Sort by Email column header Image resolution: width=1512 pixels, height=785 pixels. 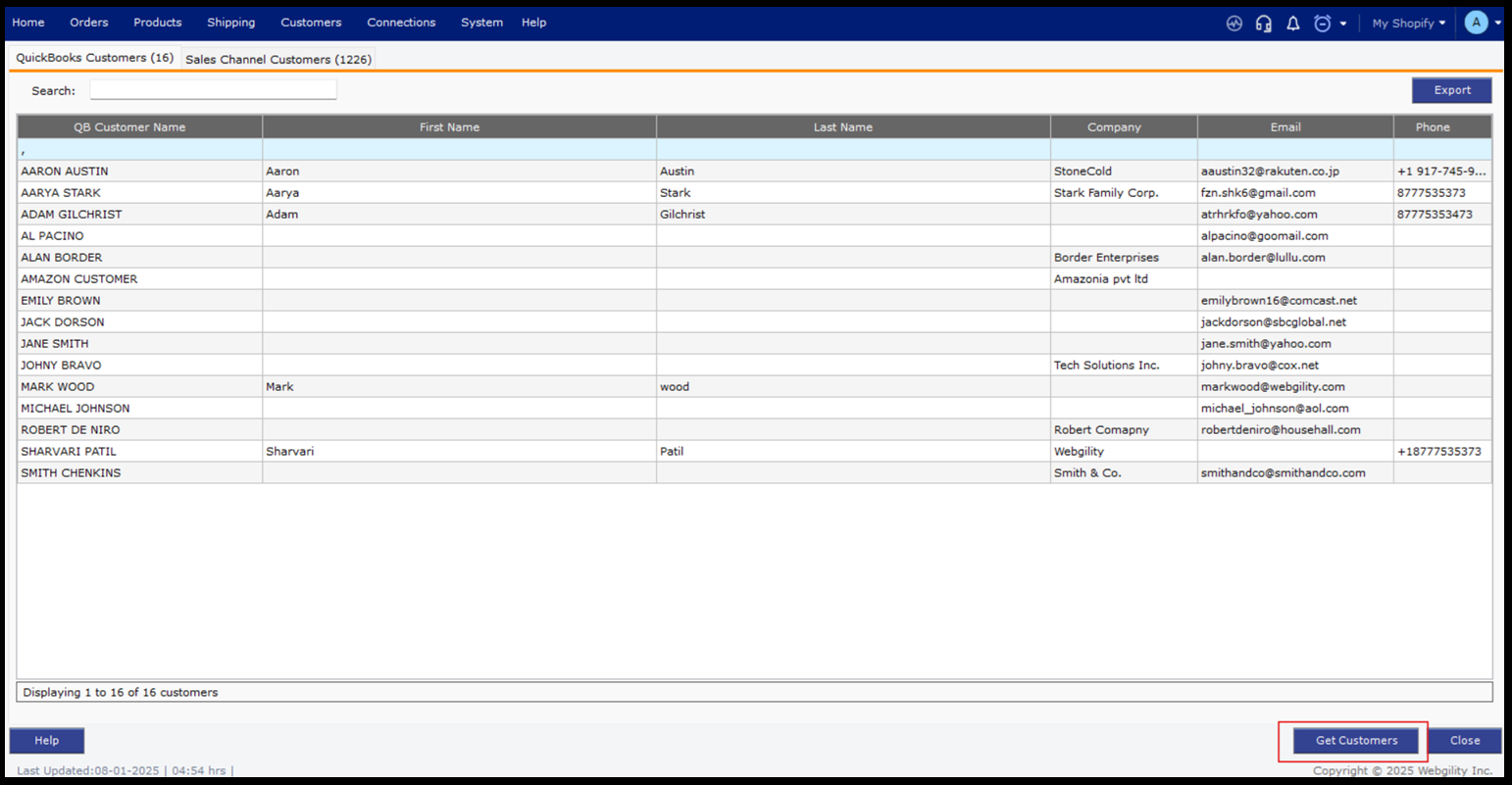(x=1285, y=127)
